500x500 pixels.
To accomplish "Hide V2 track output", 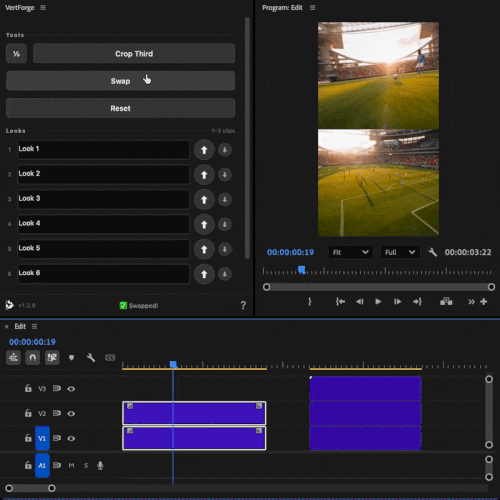I will 71,414.
